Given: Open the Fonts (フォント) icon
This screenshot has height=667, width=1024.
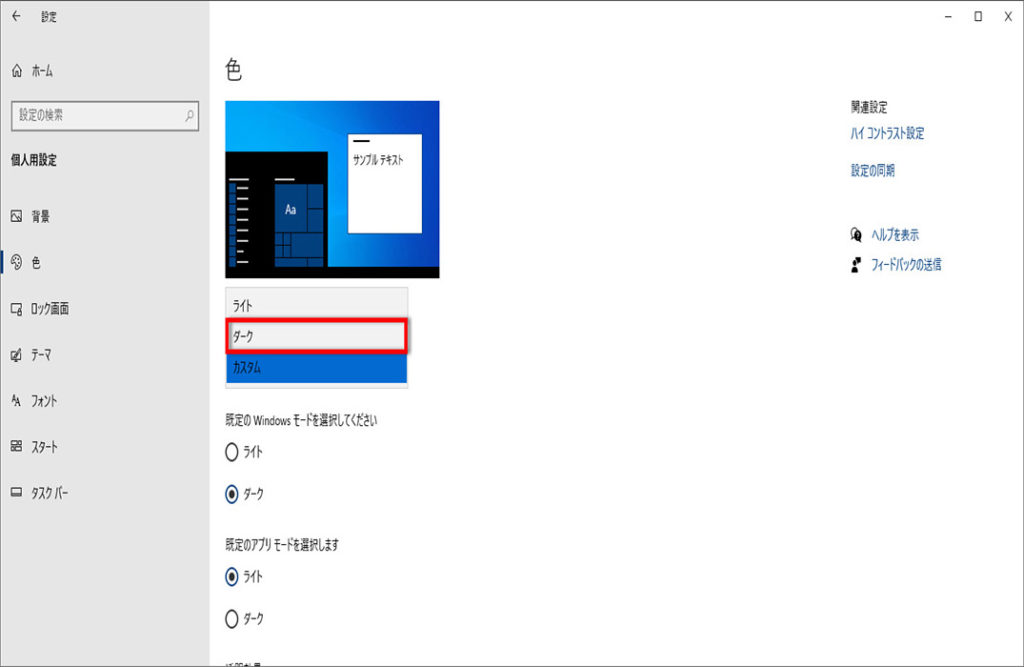Looking at the screenshot, I should pyautogui.click(x=16, y=401).
